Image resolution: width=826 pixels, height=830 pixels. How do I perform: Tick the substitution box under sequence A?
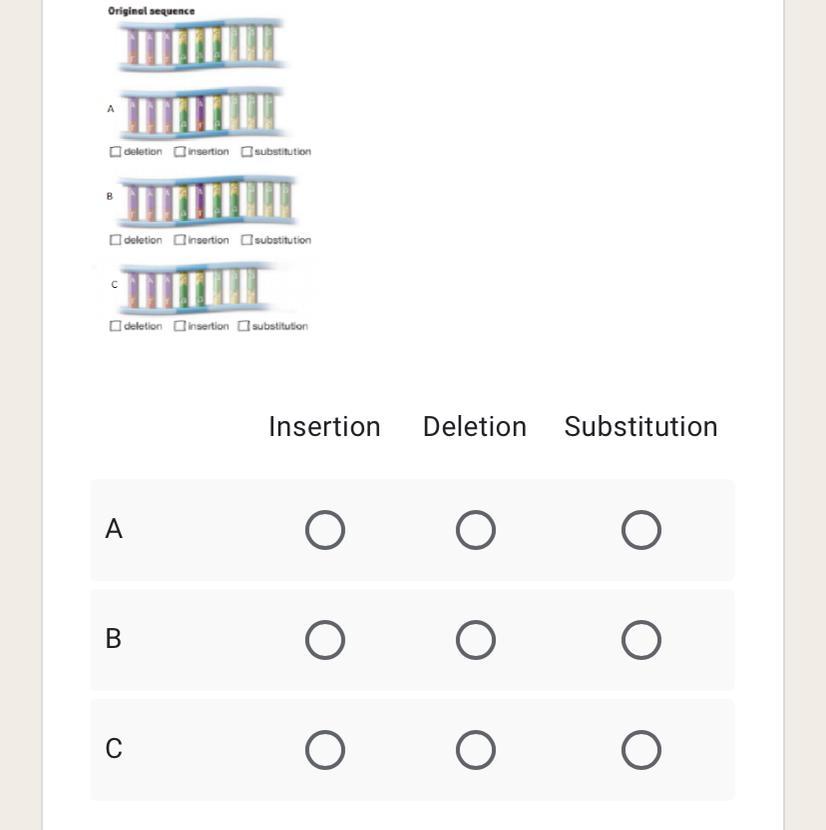[246, 152]
